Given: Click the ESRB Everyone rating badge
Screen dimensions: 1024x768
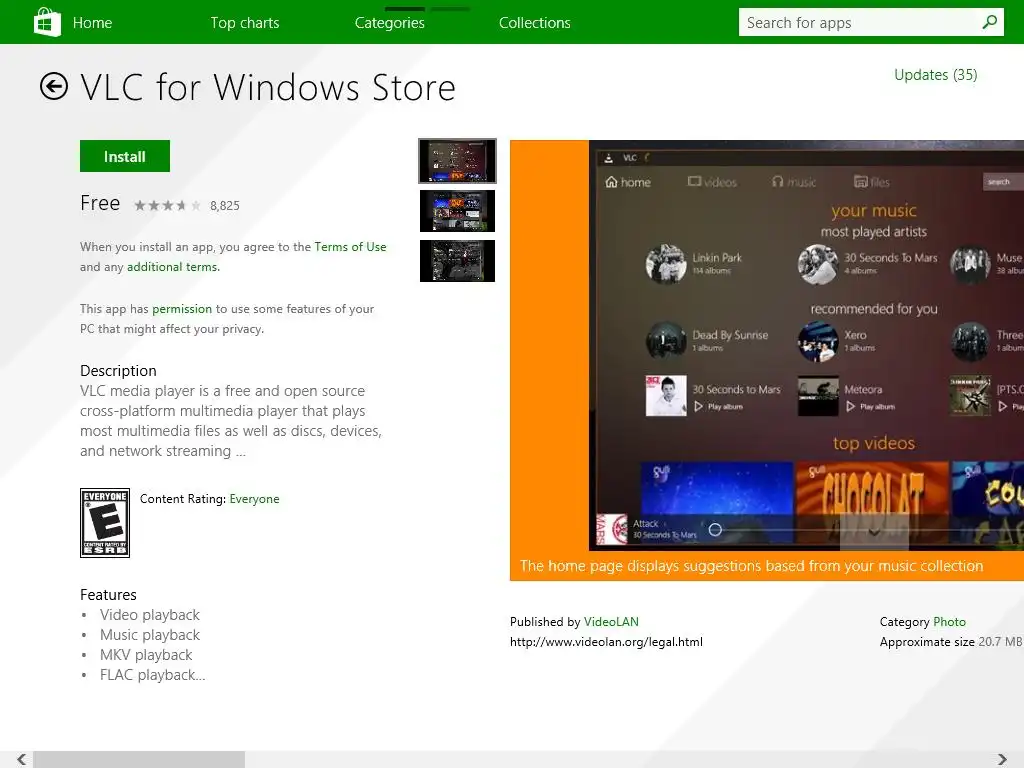Looking at the screenshot, I should [x=104, y=522].
